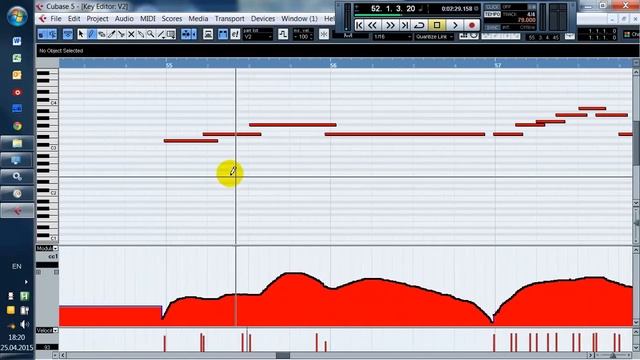Select the Erase tool
640x360 pixels.
[x=101, y=34]
